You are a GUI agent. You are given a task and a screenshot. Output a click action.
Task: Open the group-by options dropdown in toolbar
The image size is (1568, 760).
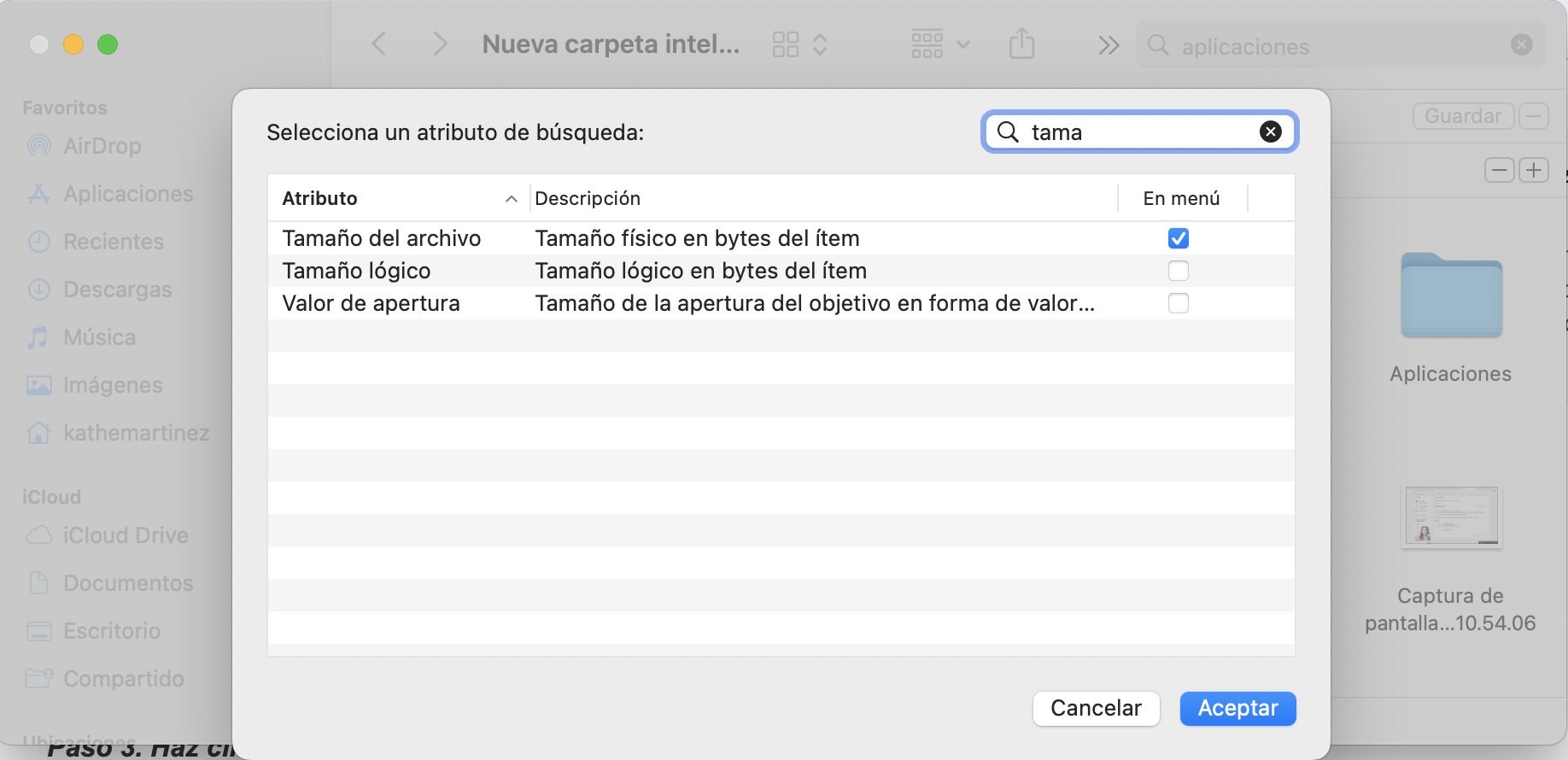click(x=940, y=44)
